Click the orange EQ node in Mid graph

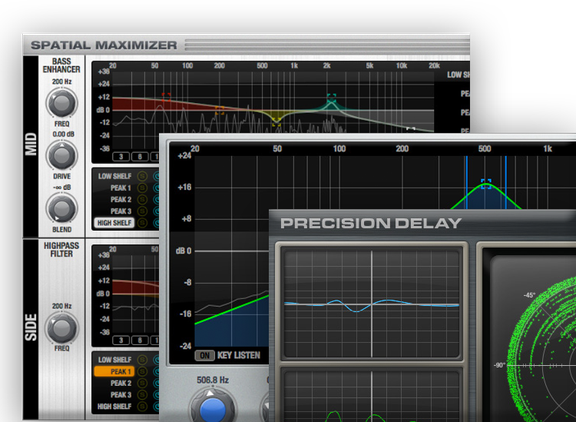click(220, 110)
